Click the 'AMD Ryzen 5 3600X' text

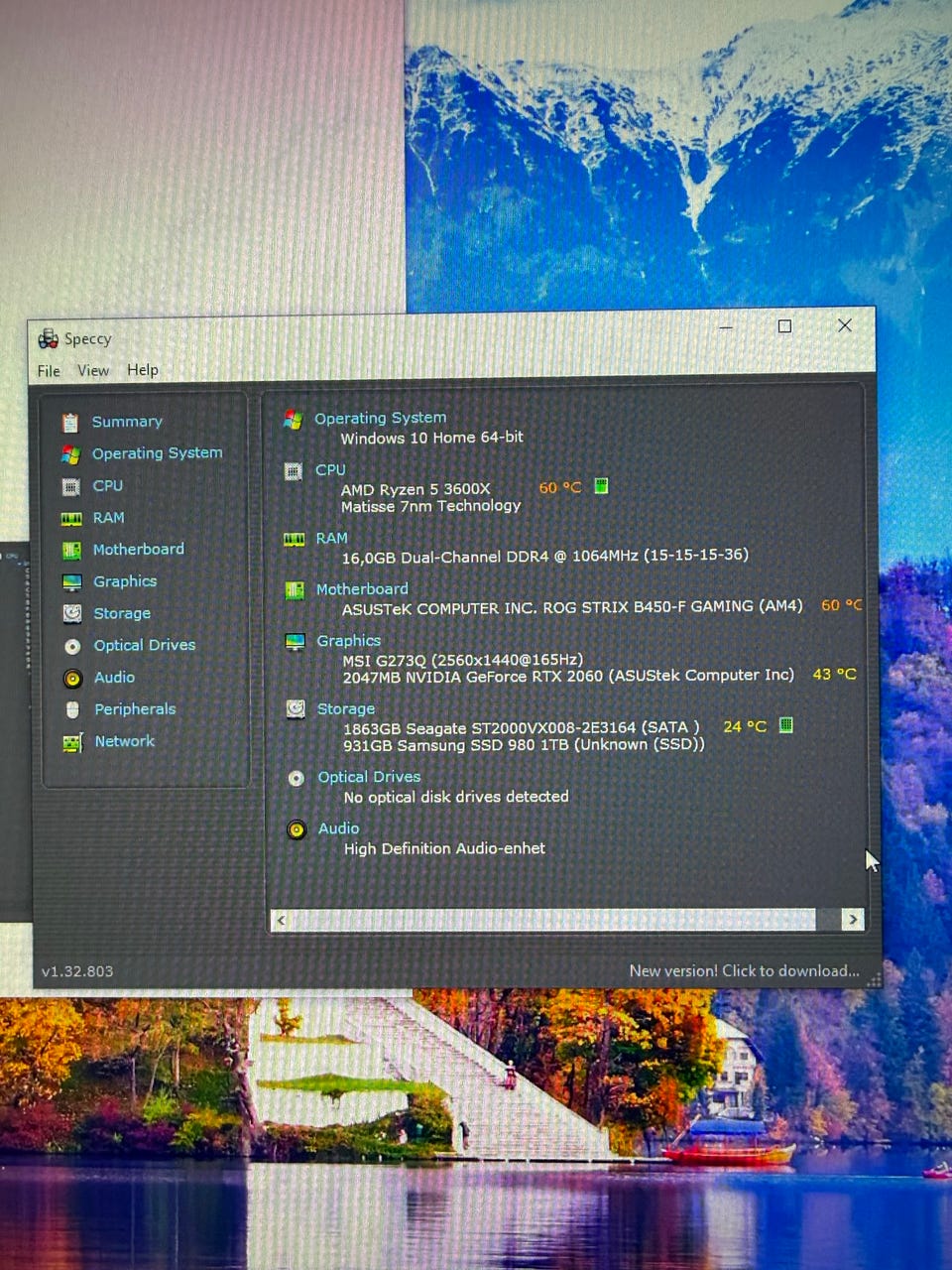416,489
